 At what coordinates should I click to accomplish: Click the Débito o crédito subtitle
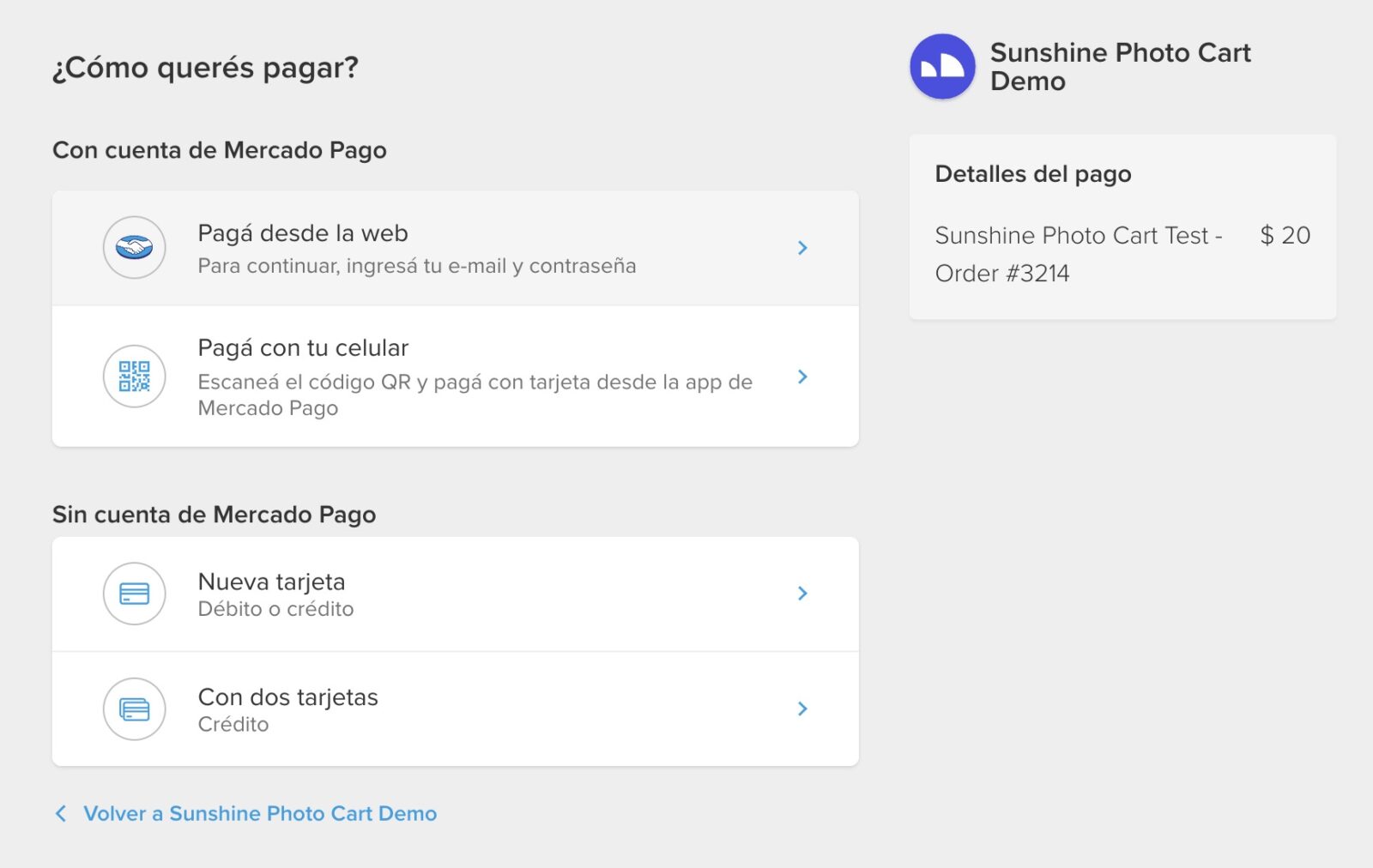coord(276,609)
